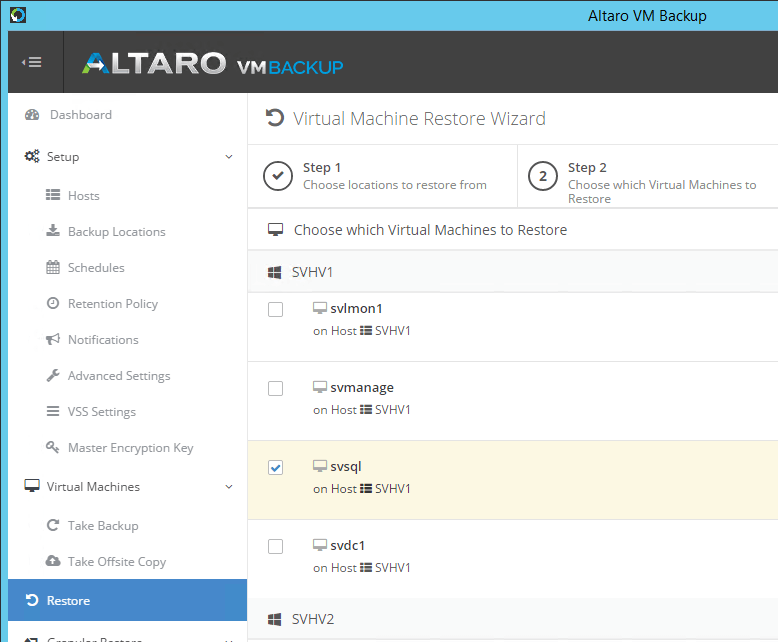Click the Notifications megaphone icon

coord(53,339)
